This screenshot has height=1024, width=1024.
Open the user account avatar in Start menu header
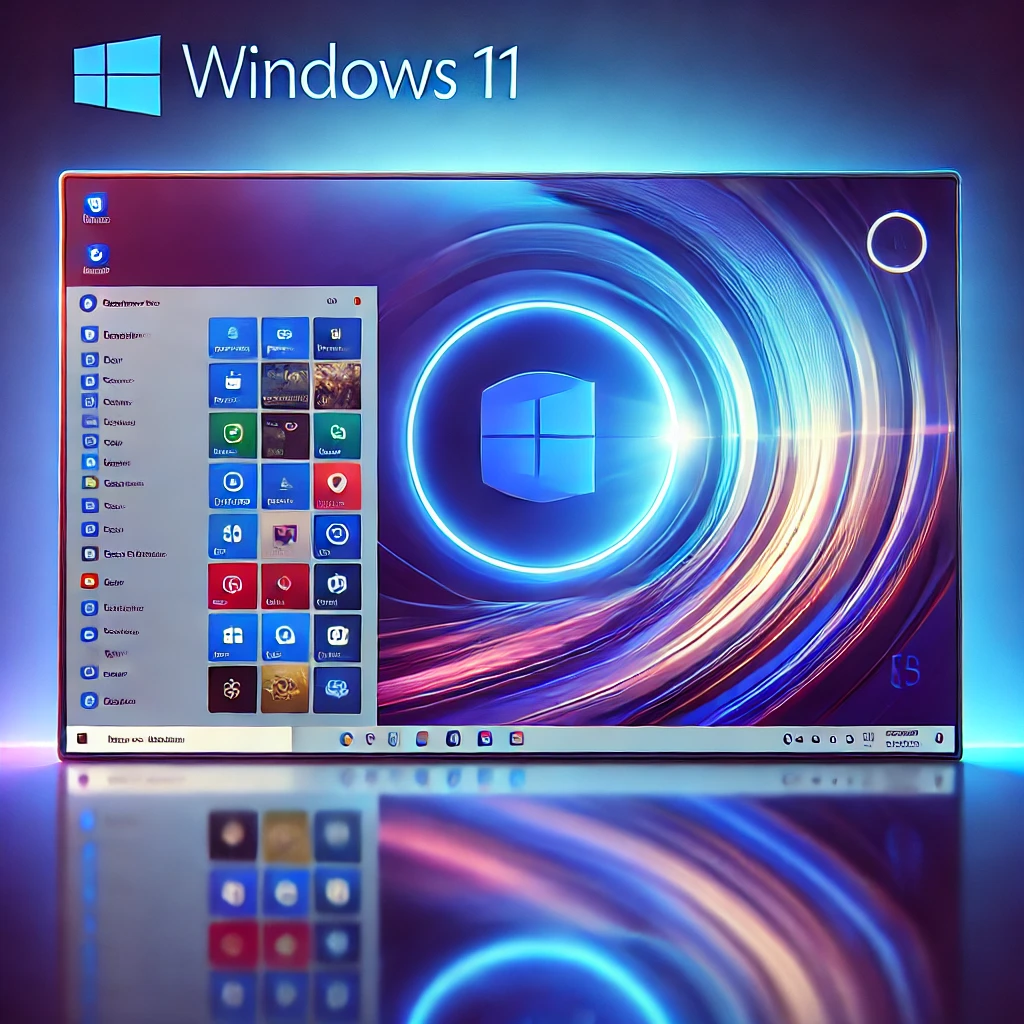[x=88, y=303]
